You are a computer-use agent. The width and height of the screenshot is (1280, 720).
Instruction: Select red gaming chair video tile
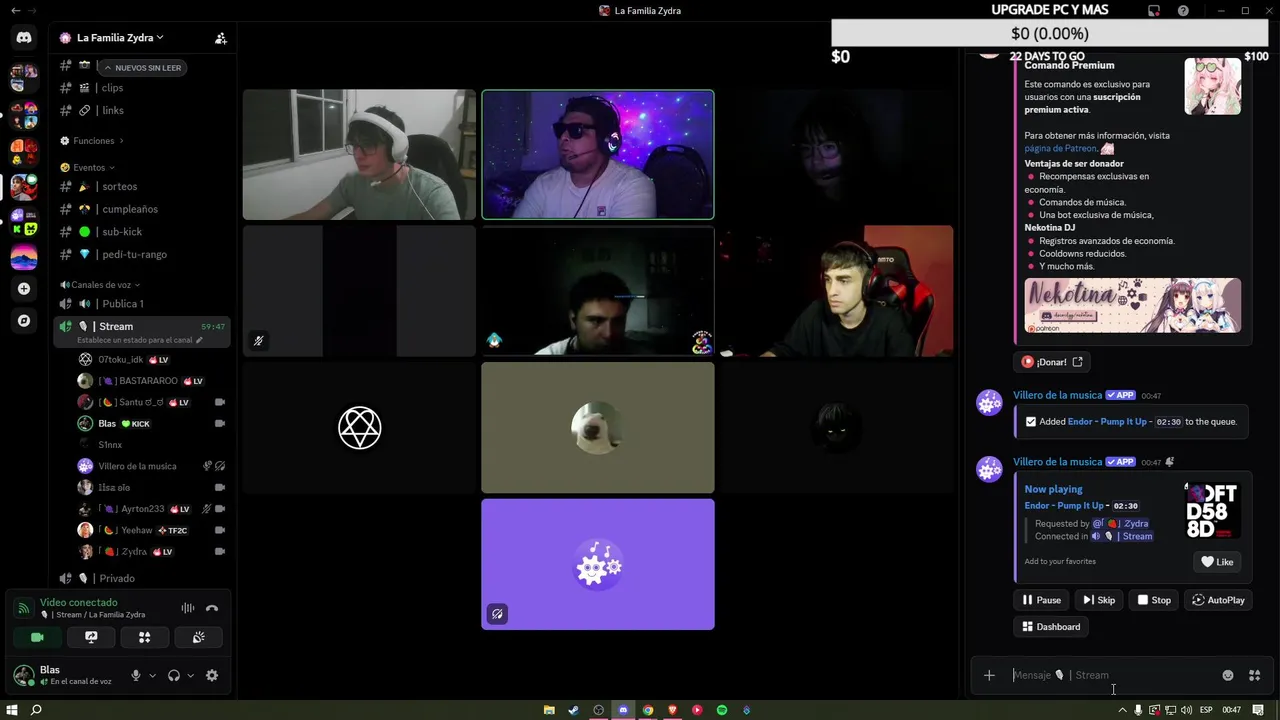(837, 291)
